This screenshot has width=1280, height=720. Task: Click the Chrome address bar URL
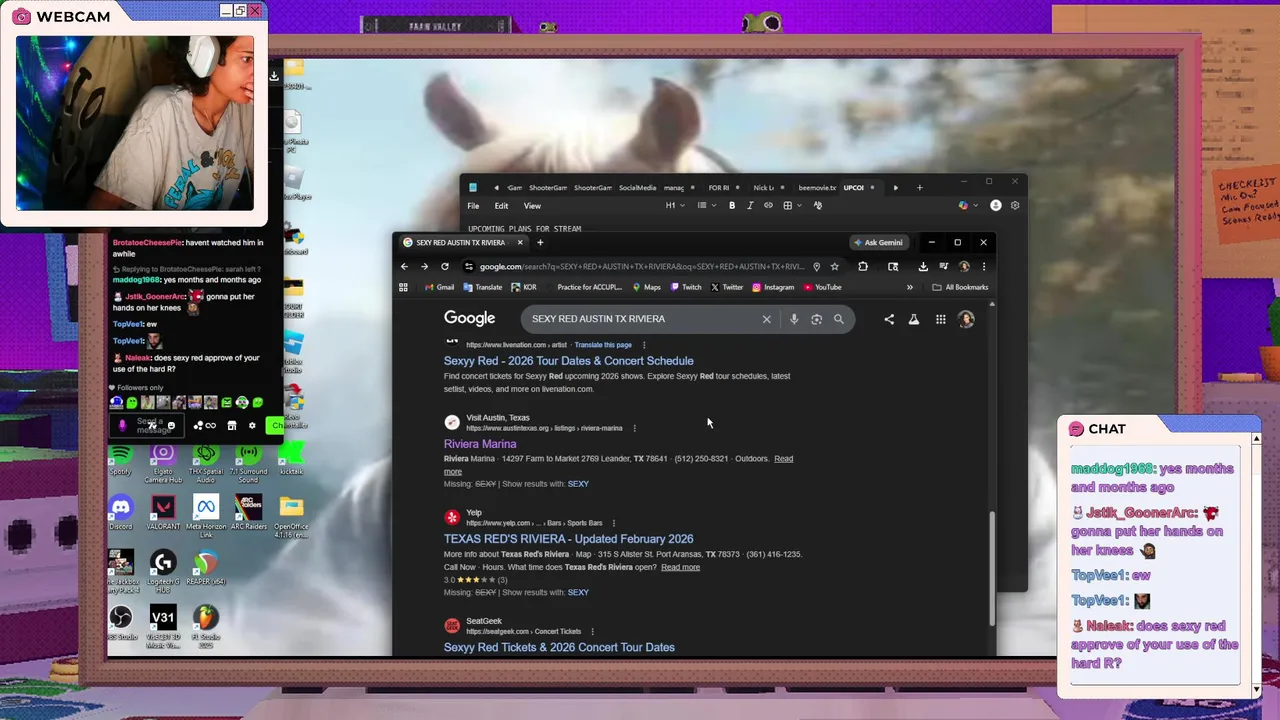(641, 267)
